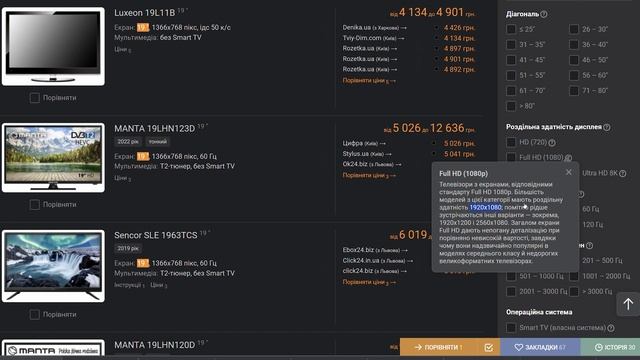The image size is (640, 360).
Task: Enable the 36 – 40" diagonal filter
Action: tap(574, 44)
